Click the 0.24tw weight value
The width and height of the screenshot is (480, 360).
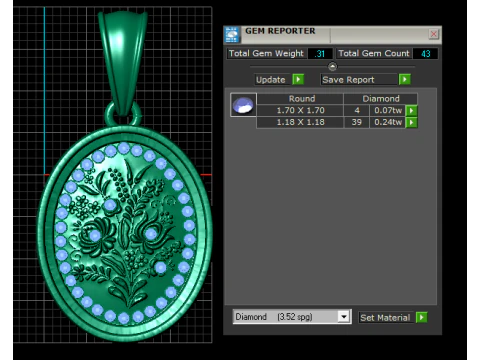388,122
